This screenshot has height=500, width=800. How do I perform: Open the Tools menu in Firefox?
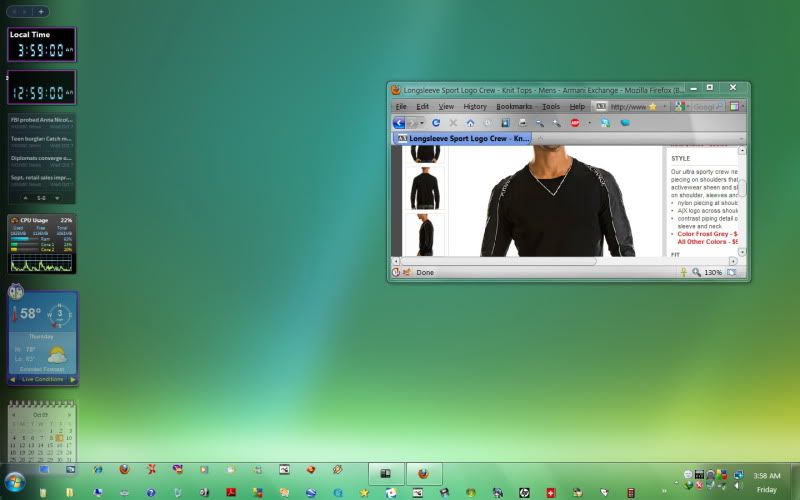(x=551, y=107)
